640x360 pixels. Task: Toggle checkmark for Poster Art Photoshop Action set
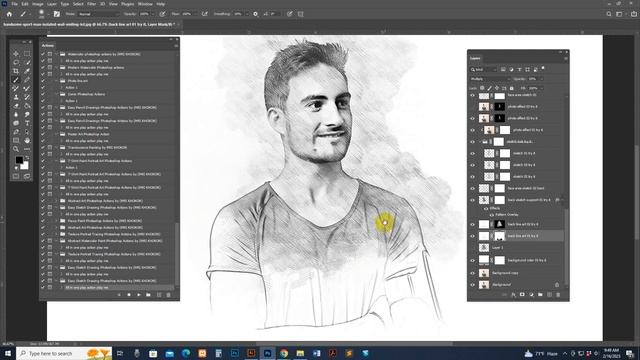click(x=43, y=134)
